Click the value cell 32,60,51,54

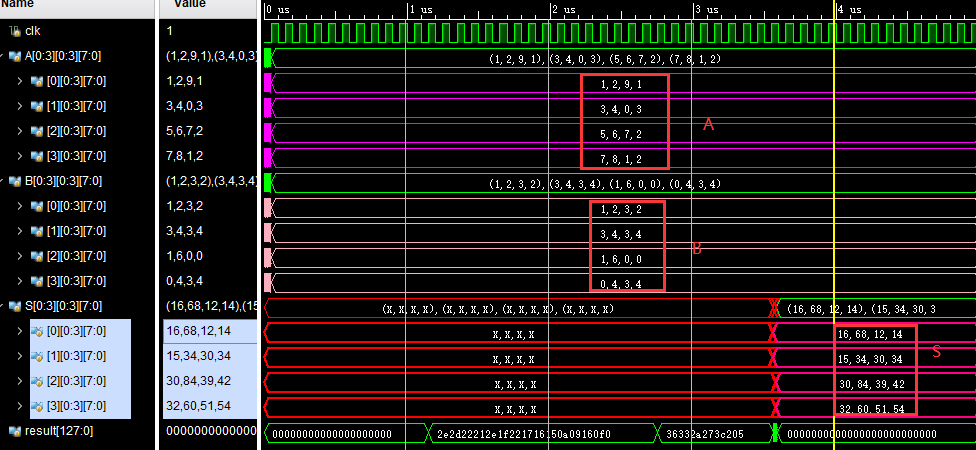(x=210, y=406)
